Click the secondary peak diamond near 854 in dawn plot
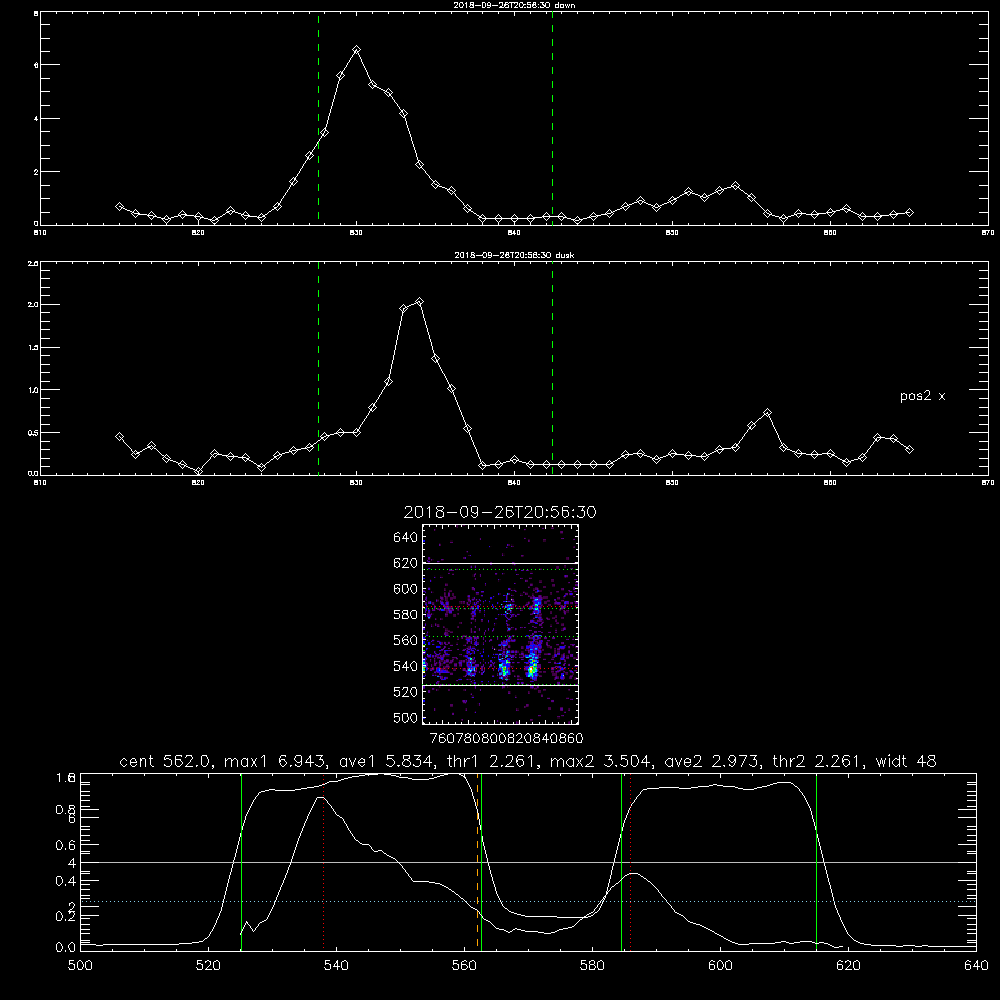The width and height of the screenshot is (1000, 1000). pyautogui.click(x=735, y=186)
